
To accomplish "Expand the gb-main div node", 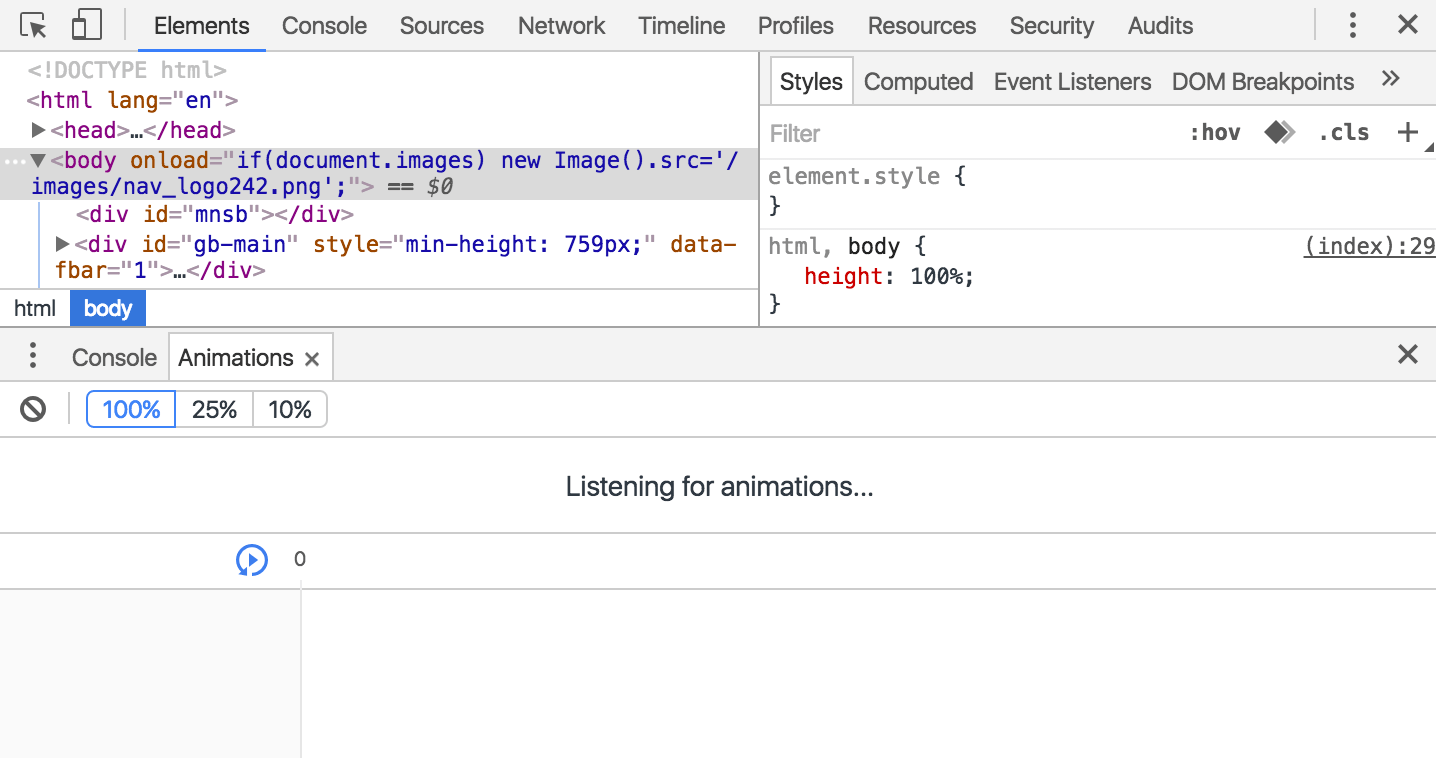I will coord(62,244).
